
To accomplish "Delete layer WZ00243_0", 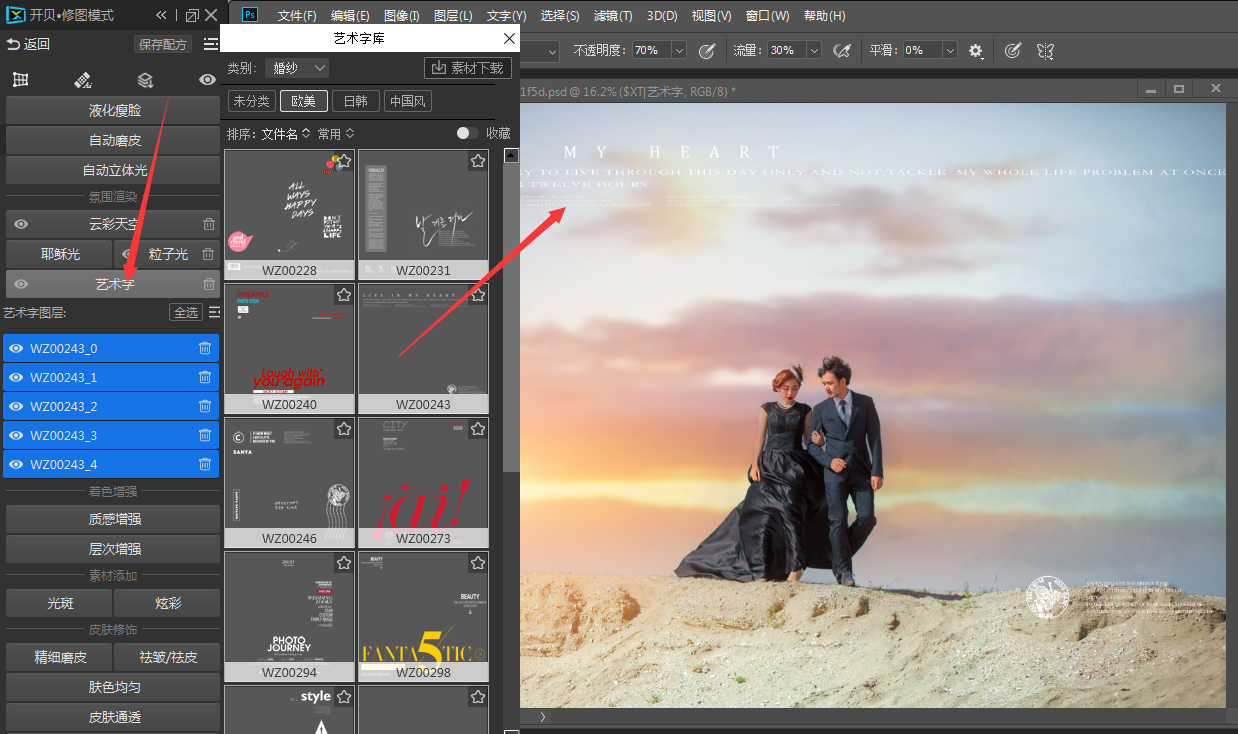I will 204,348.
